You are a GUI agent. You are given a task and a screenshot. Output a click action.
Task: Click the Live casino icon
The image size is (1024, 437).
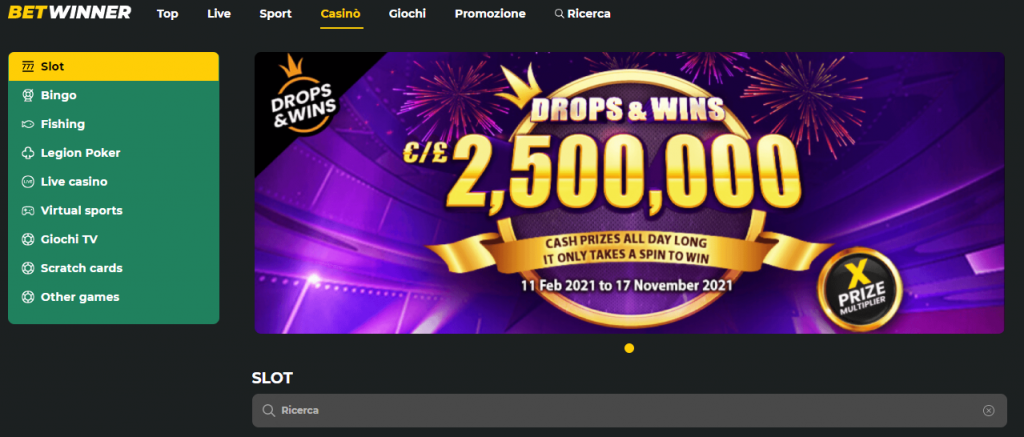click(27, 182)
